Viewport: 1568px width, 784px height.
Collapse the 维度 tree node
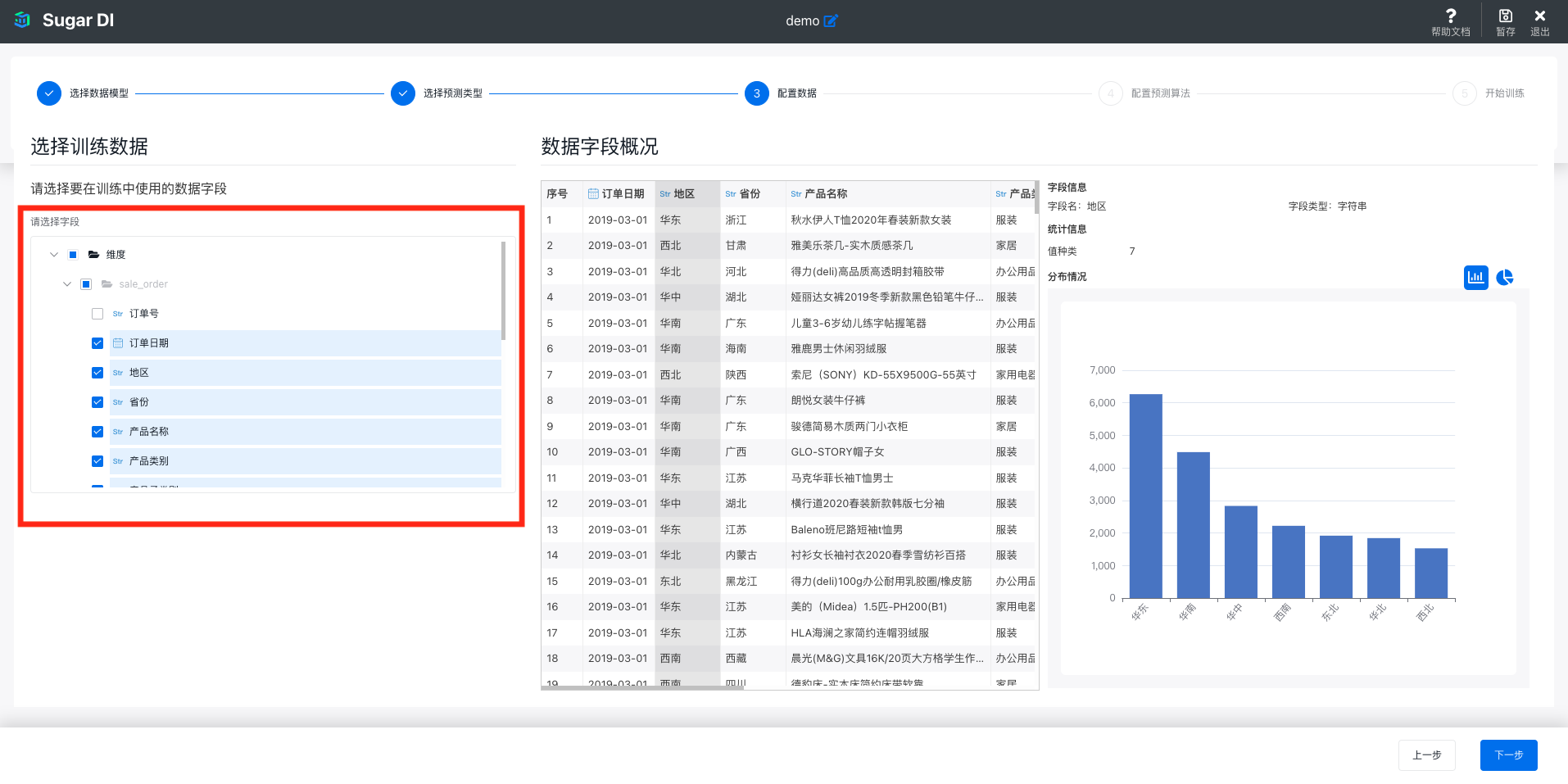pos(54,255)
